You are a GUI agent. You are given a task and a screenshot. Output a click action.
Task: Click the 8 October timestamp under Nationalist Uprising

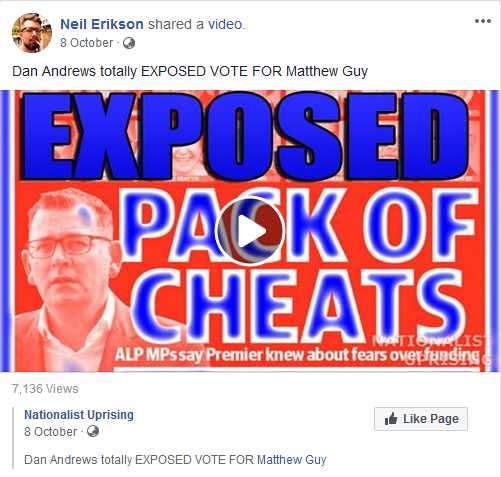pos(50,432)
